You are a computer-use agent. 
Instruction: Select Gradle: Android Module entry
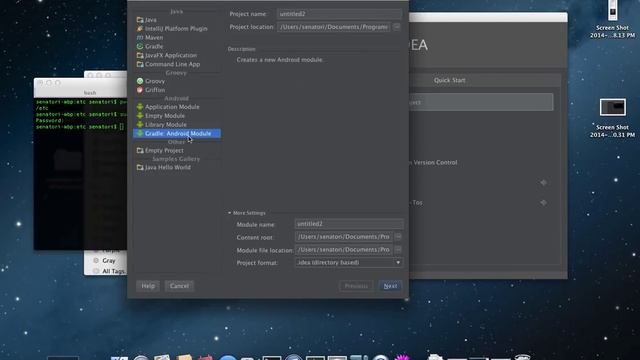click(x=177, y=134)
